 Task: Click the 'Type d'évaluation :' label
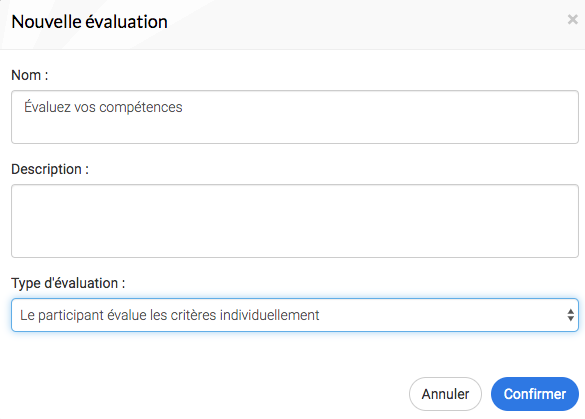pyautogui.click(x=68, y=283)
